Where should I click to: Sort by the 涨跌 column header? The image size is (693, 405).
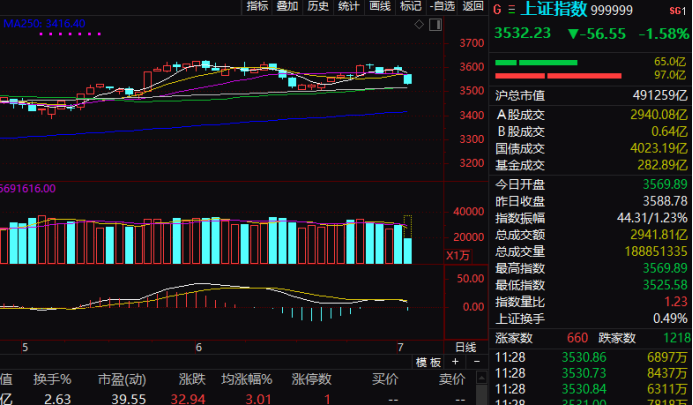point(192,379)
